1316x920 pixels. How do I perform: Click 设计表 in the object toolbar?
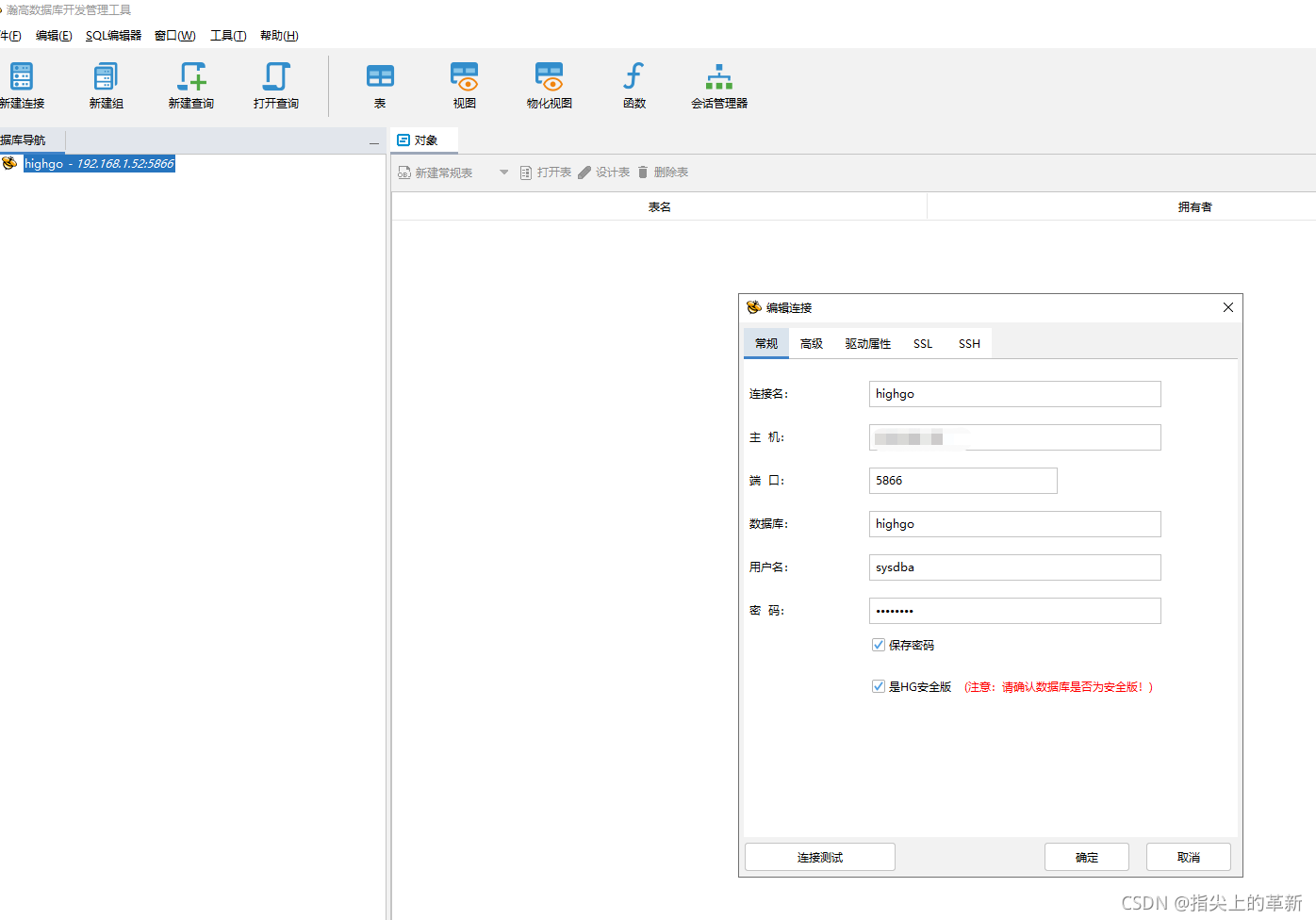tap(604, 172)
